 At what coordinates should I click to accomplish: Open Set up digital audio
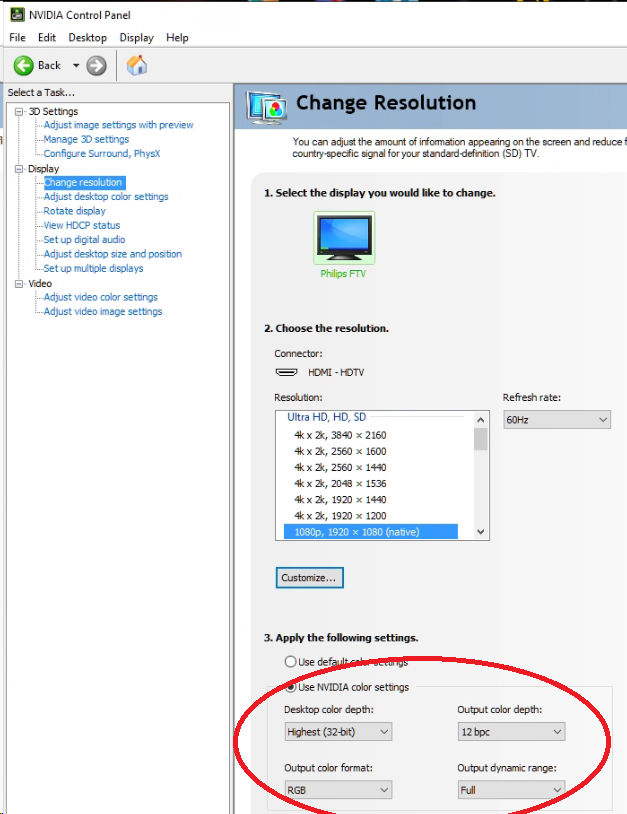[x=85, y=240]
